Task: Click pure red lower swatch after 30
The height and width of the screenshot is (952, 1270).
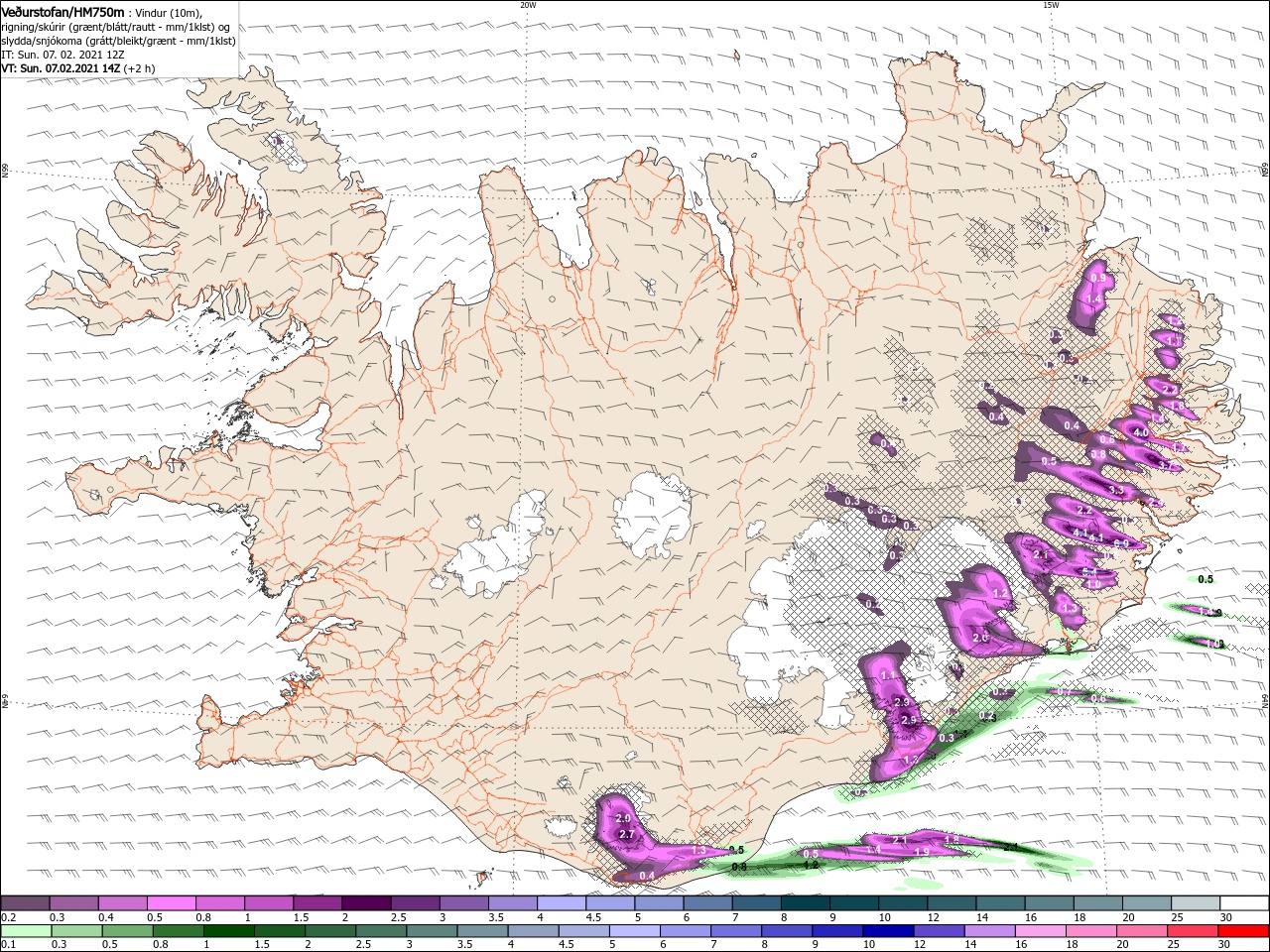Action: [x=1242, y=931]
